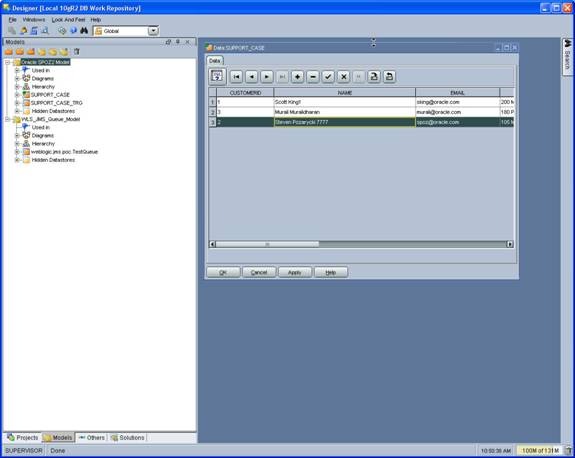Viewport: 575px width, 458px height.
Task: Select the Oracle SPOZ2 Model tree item
Action: coord(45,62)
